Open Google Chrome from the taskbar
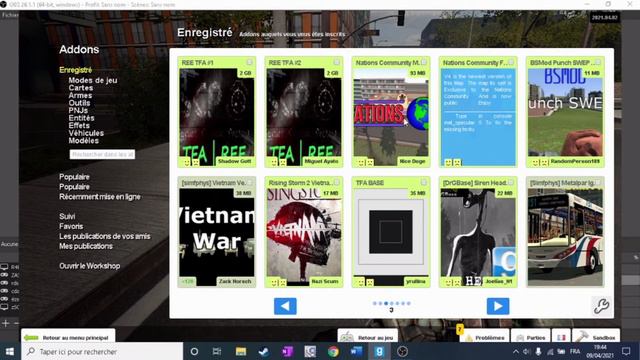The image size is (640, 360). (333, 351)
